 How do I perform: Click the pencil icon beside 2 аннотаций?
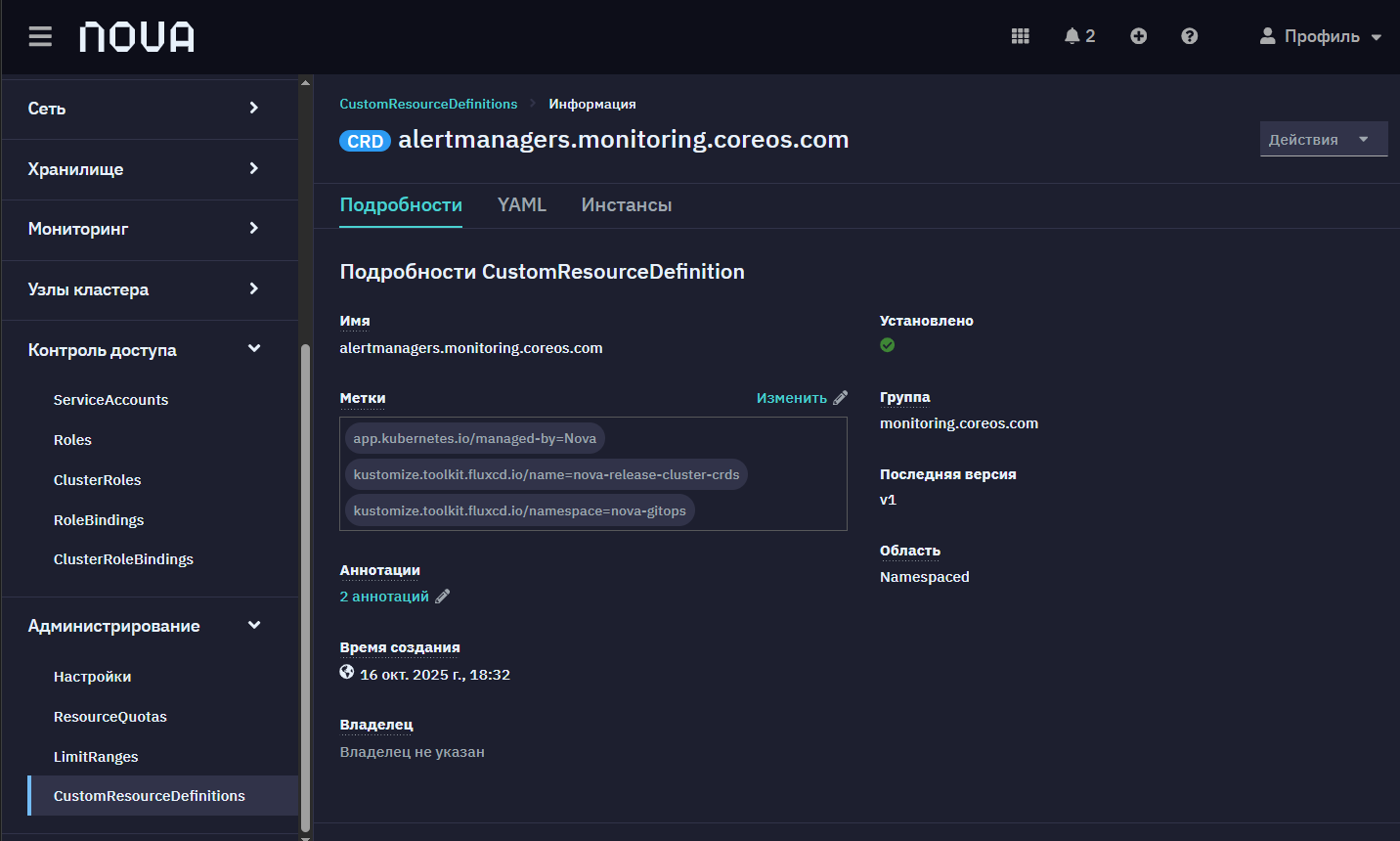[x=443, y=597]
